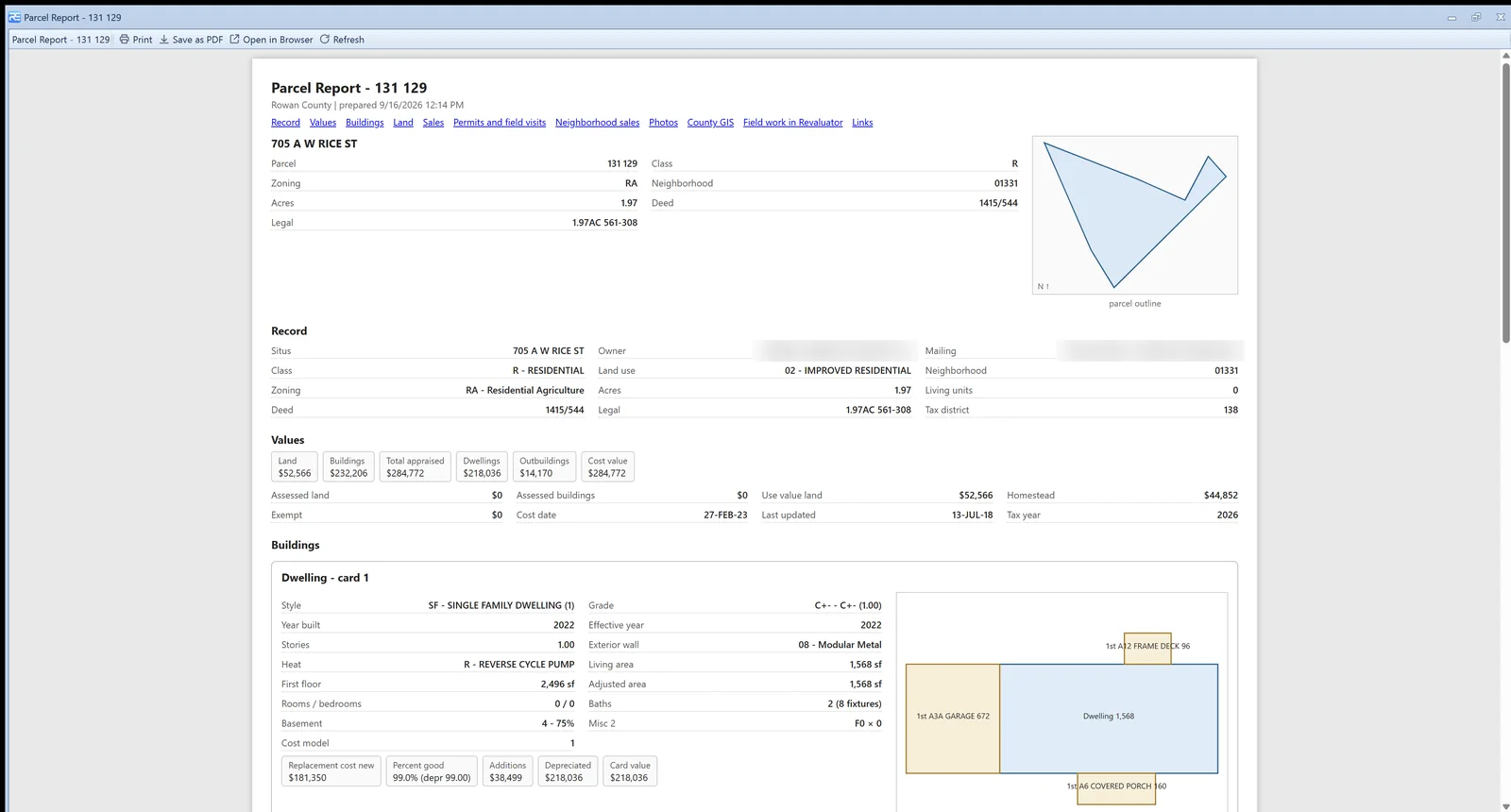The height and width of the screenshot is (812, 1511).
Task: Click the Parcel Report - 131 129 page title
Action: point(348,88)
